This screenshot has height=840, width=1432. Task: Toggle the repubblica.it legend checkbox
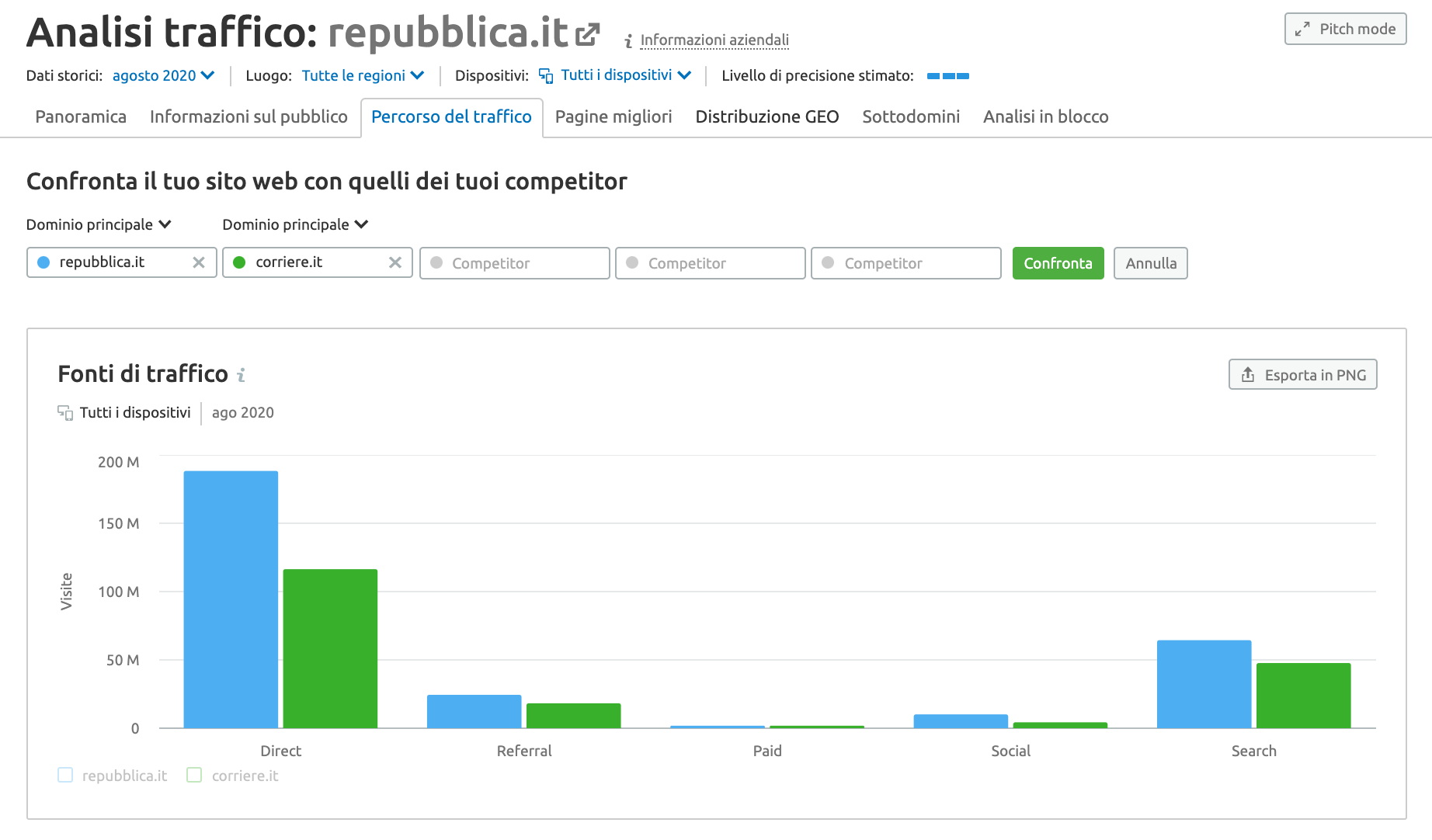65,775
